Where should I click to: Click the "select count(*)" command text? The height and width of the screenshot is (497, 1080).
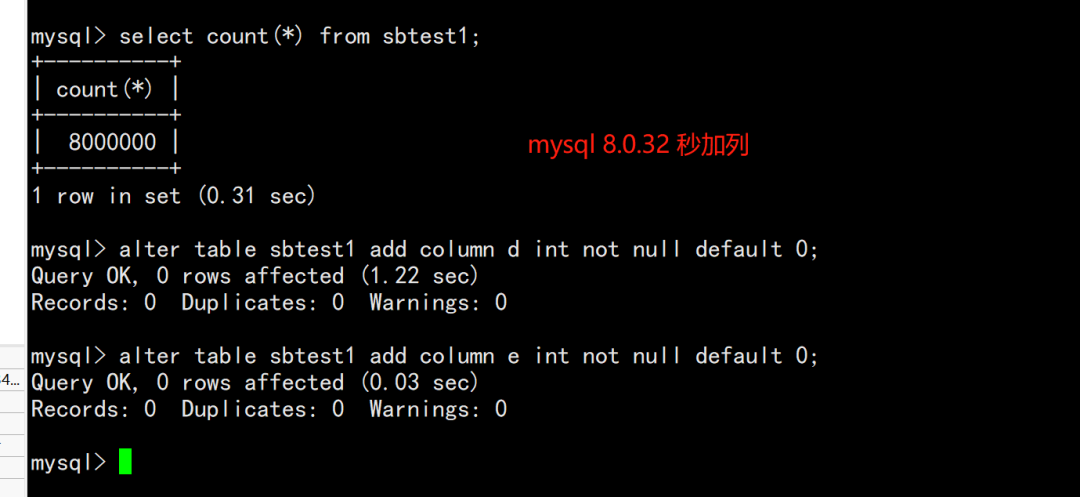point(210,37)
